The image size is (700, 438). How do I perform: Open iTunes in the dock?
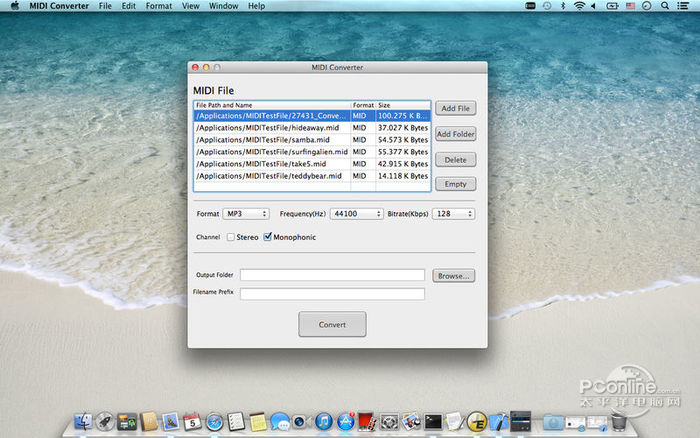(x=323, y=421)
